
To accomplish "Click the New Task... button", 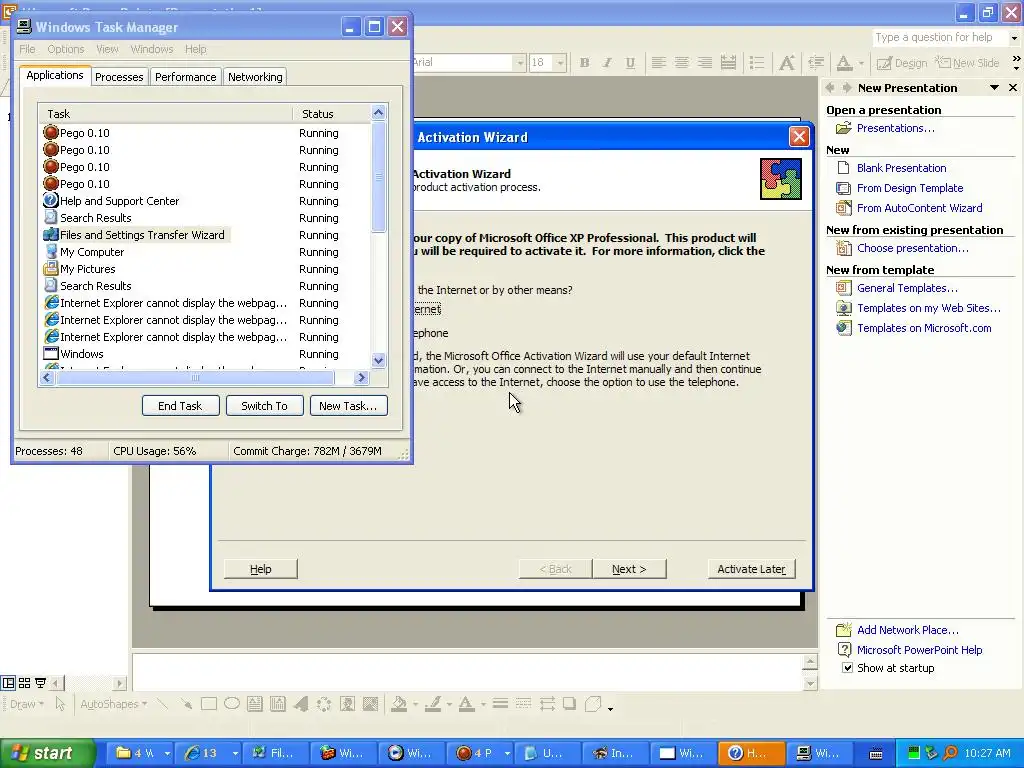I will pyautogui.click(x=348, y=406).
